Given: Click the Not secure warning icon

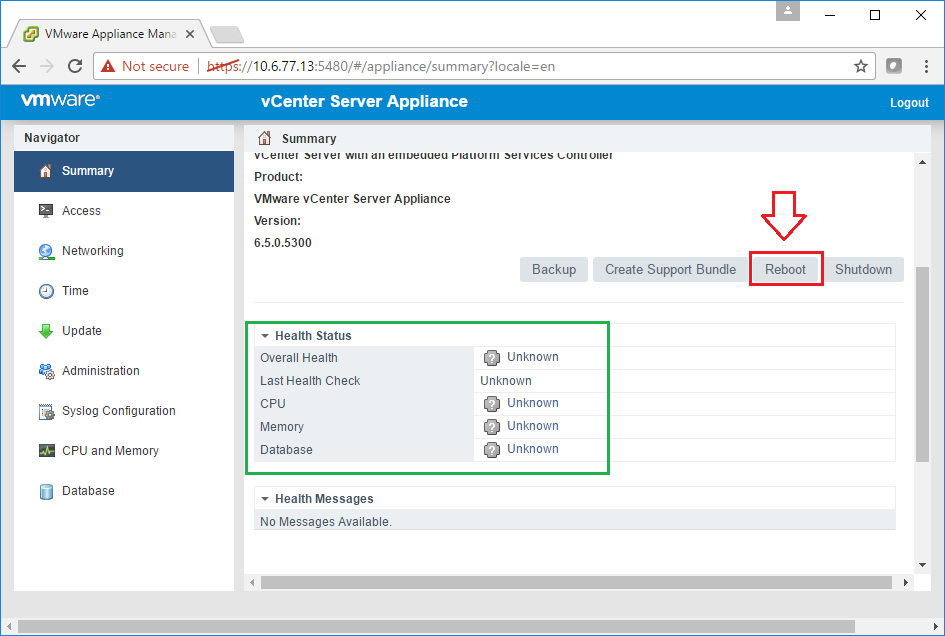Looking at the screenshot, I should click(108, 66).
